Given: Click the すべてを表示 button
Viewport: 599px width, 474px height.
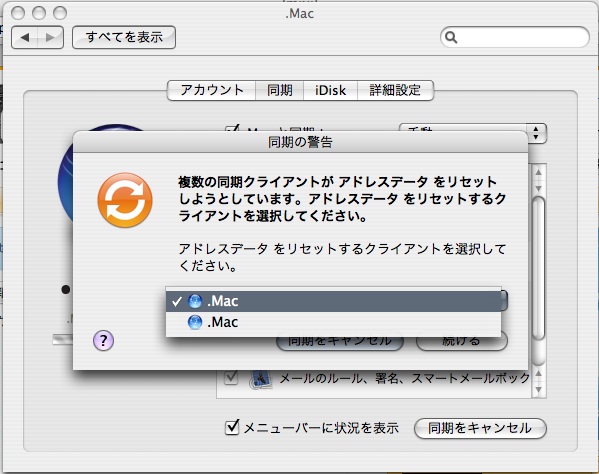Looking at the screenshot, I should click(124, 37).
